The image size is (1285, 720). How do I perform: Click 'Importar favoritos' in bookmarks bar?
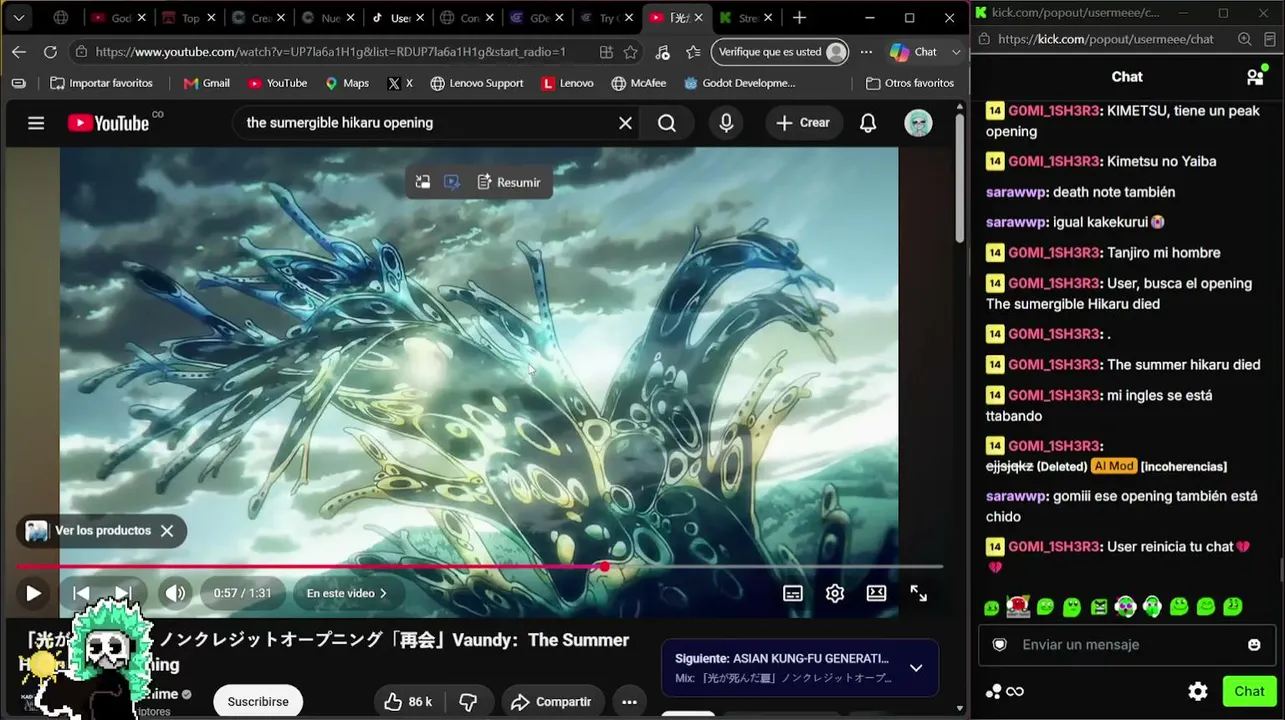click(x=101, y=83)
